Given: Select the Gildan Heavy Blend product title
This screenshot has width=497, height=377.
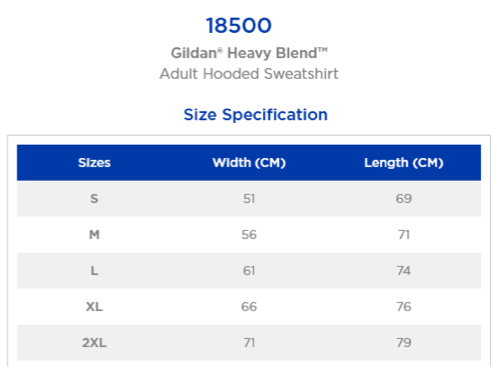Looking at the screenshot, I should pyautogui.click(x=249, y=53).
